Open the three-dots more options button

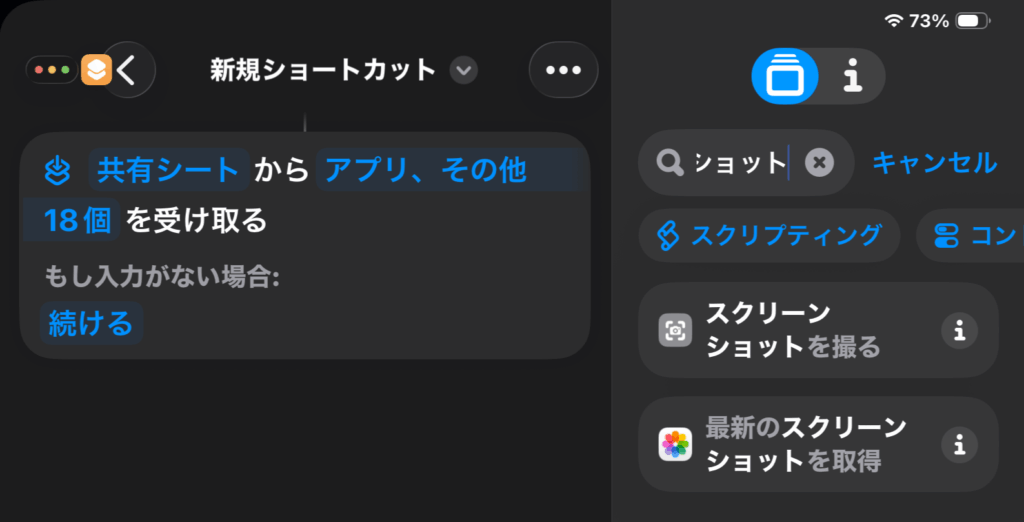pyautogui.click(x=563, y=70)
